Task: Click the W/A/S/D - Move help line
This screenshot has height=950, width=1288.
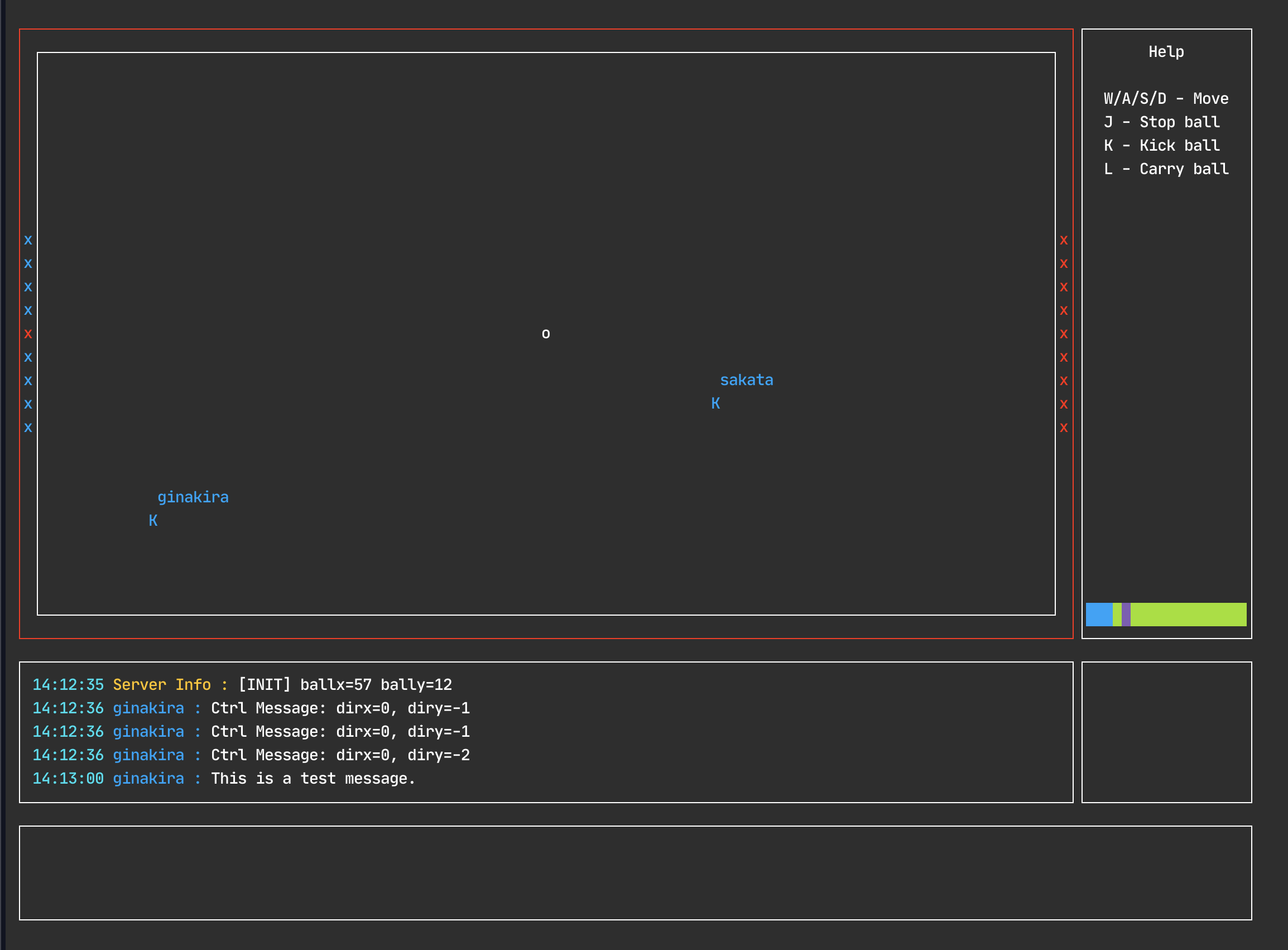Action: (1166, 98)
